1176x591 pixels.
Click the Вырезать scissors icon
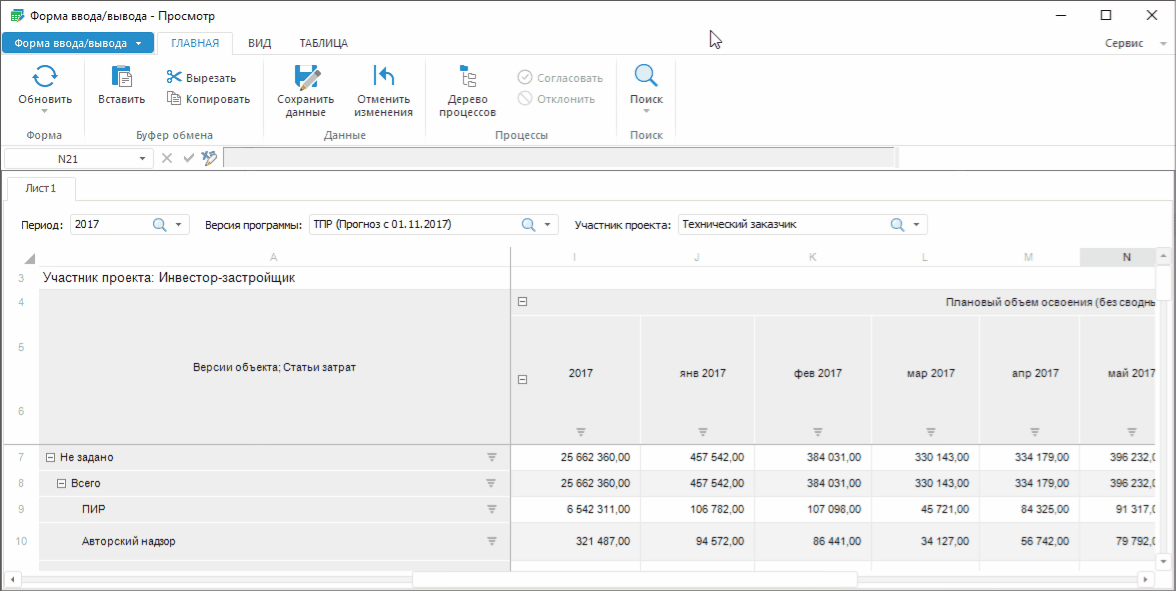tap(174, 78)
